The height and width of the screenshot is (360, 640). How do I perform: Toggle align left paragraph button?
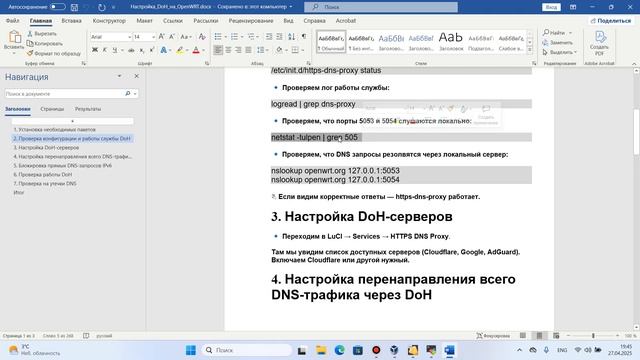point(218,50)
